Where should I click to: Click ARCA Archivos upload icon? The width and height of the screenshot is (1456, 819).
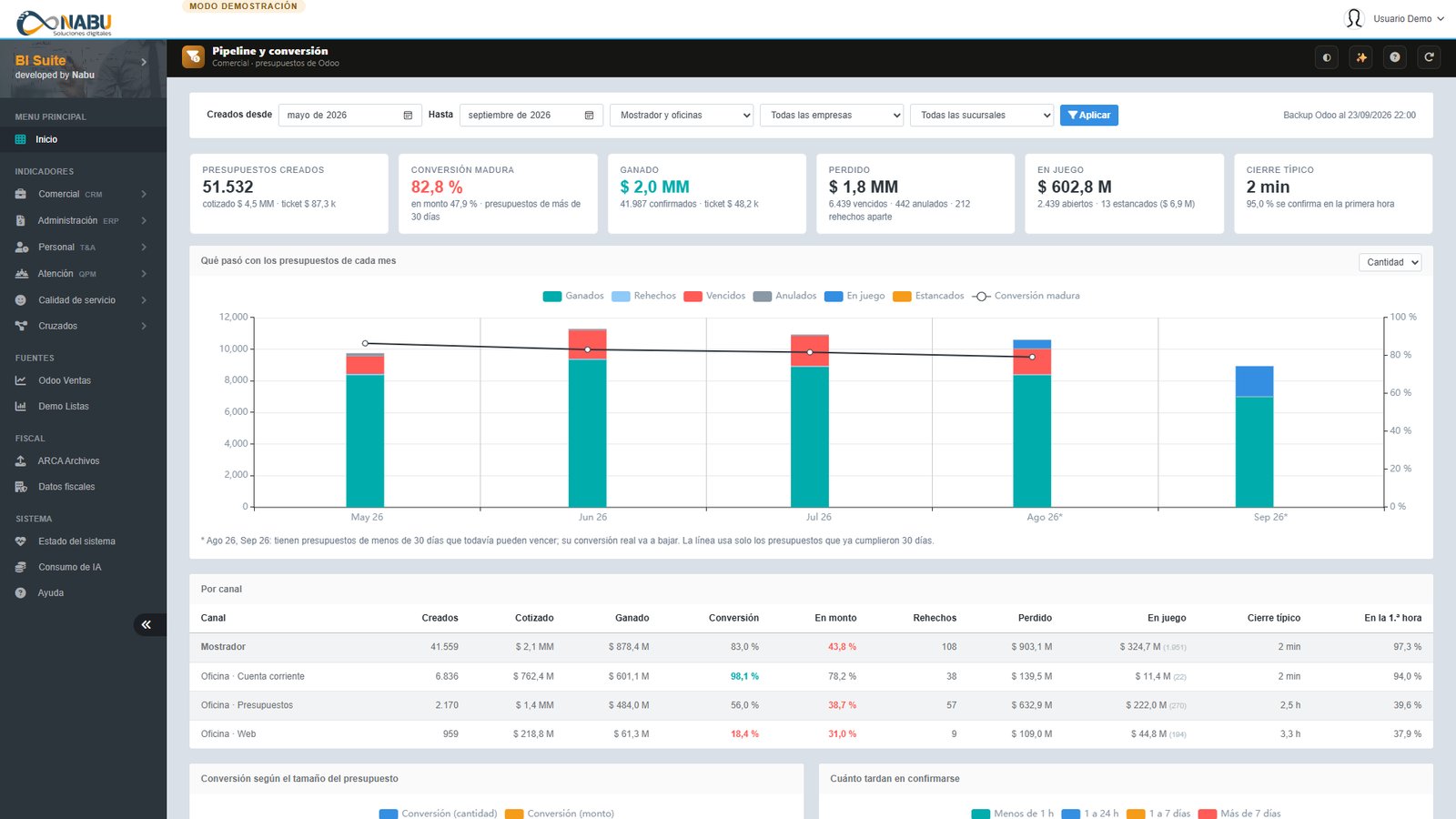point(21,461)
